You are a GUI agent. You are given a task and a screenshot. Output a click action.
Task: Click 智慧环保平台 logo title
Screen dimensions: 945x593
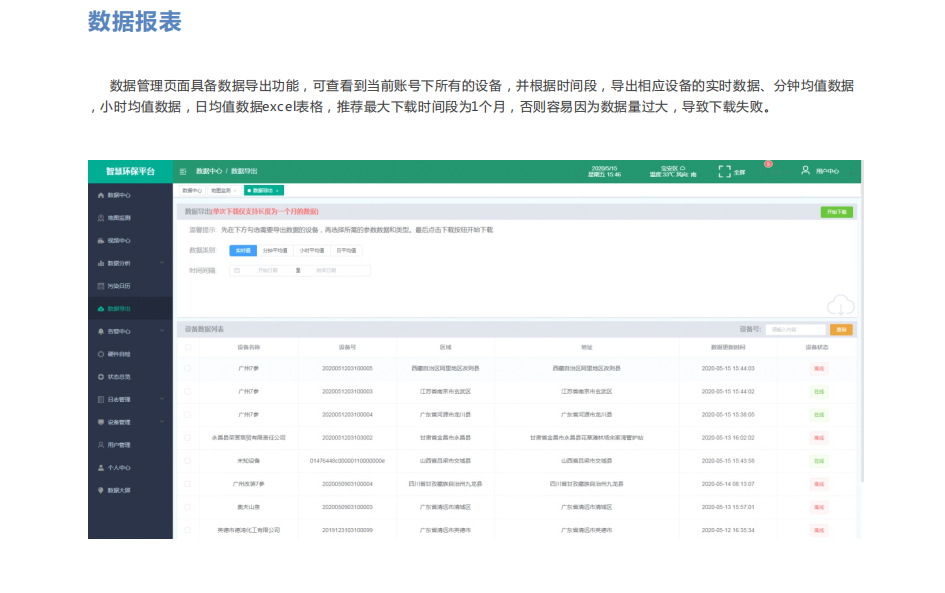pyautogui.click(x=130, y=172)
